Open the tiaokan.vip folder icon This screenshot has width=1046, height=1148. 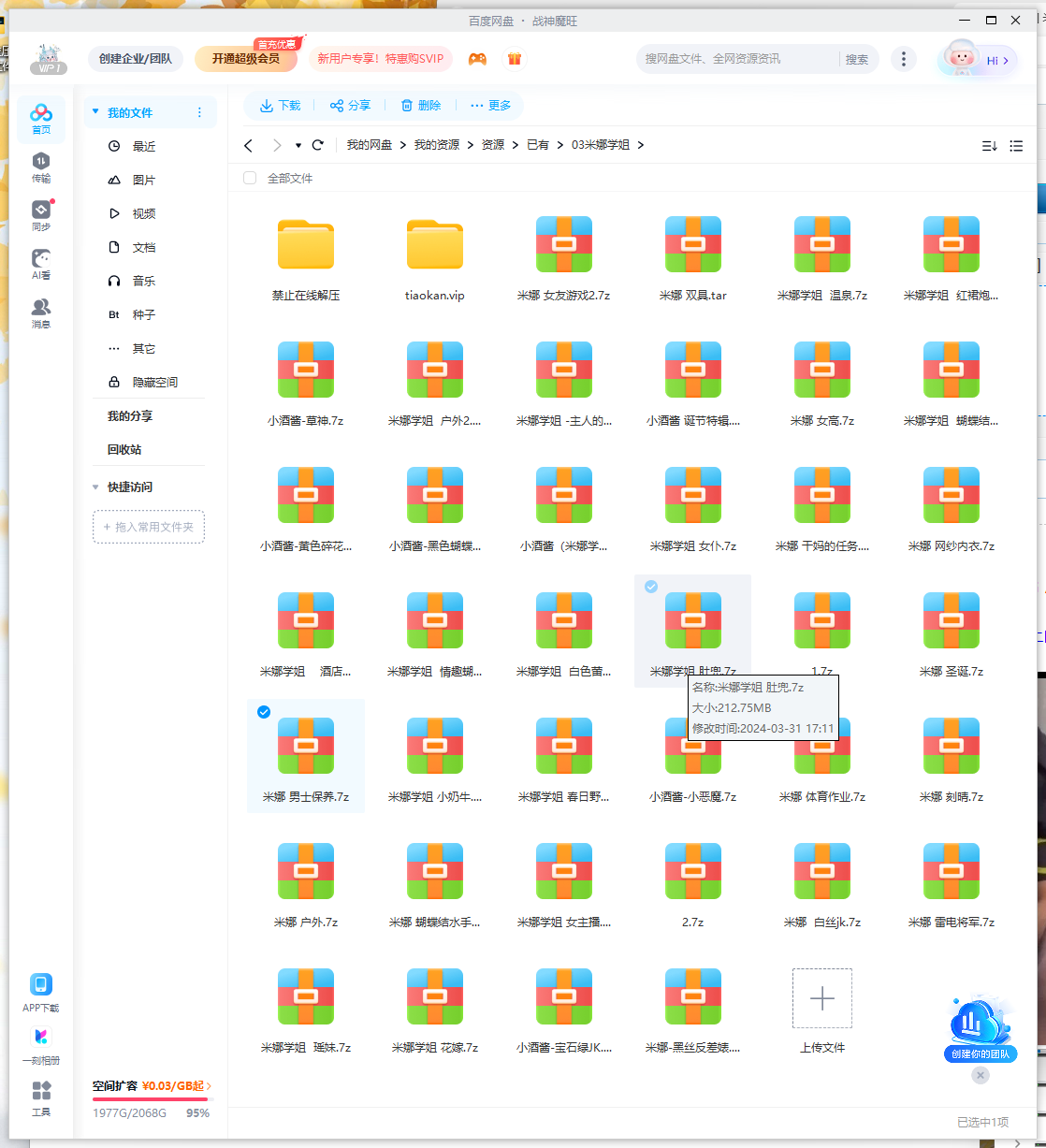coord(435,244)
